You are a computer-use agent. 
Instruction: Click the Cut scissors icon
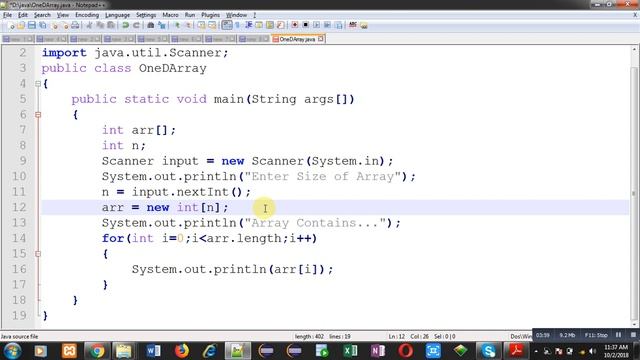[89, 25]
